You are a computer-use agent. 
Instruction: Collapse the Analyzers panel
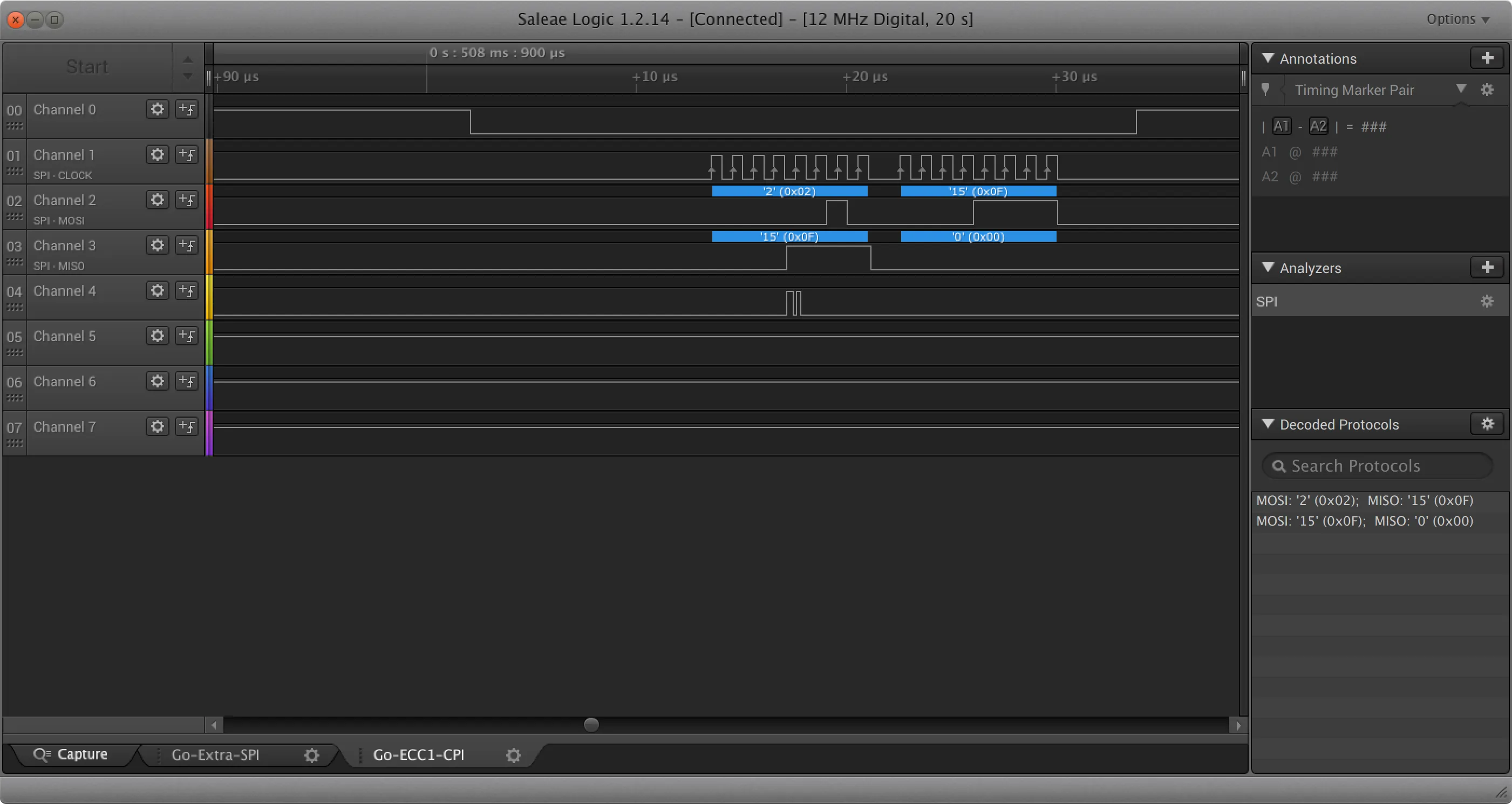(1268, 268)
